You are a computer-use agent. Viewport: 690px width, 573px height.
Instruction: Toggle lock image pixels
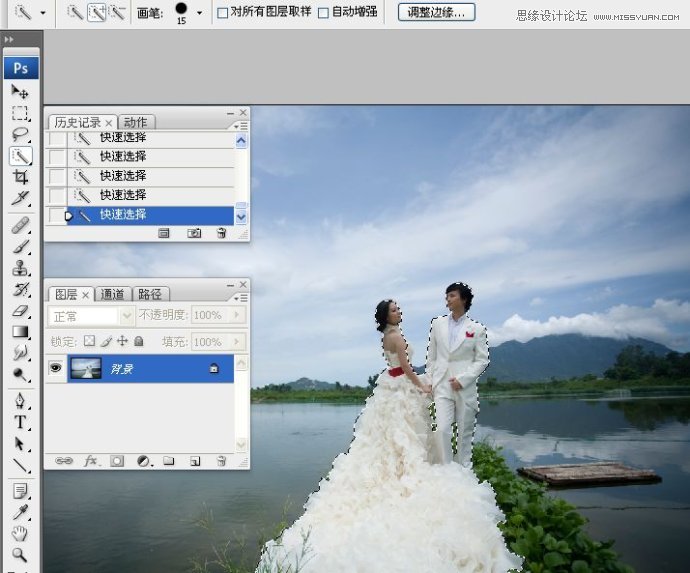tap(106, 341)
